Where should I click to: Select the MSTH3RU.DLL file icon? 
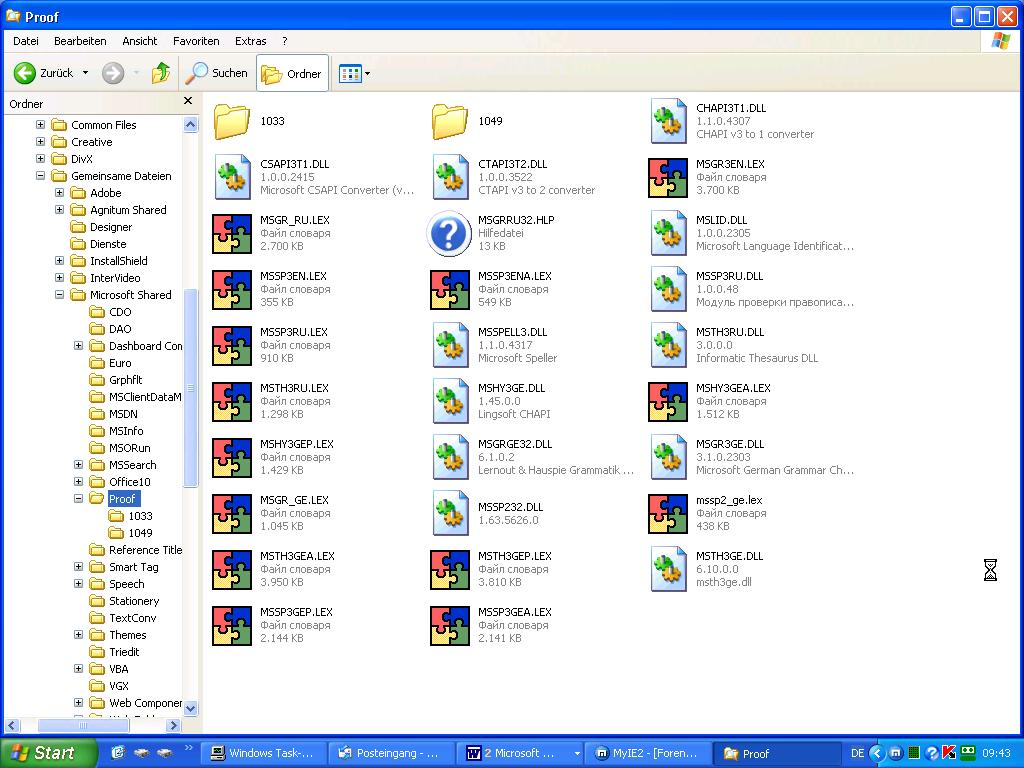(x=668, y=345)
